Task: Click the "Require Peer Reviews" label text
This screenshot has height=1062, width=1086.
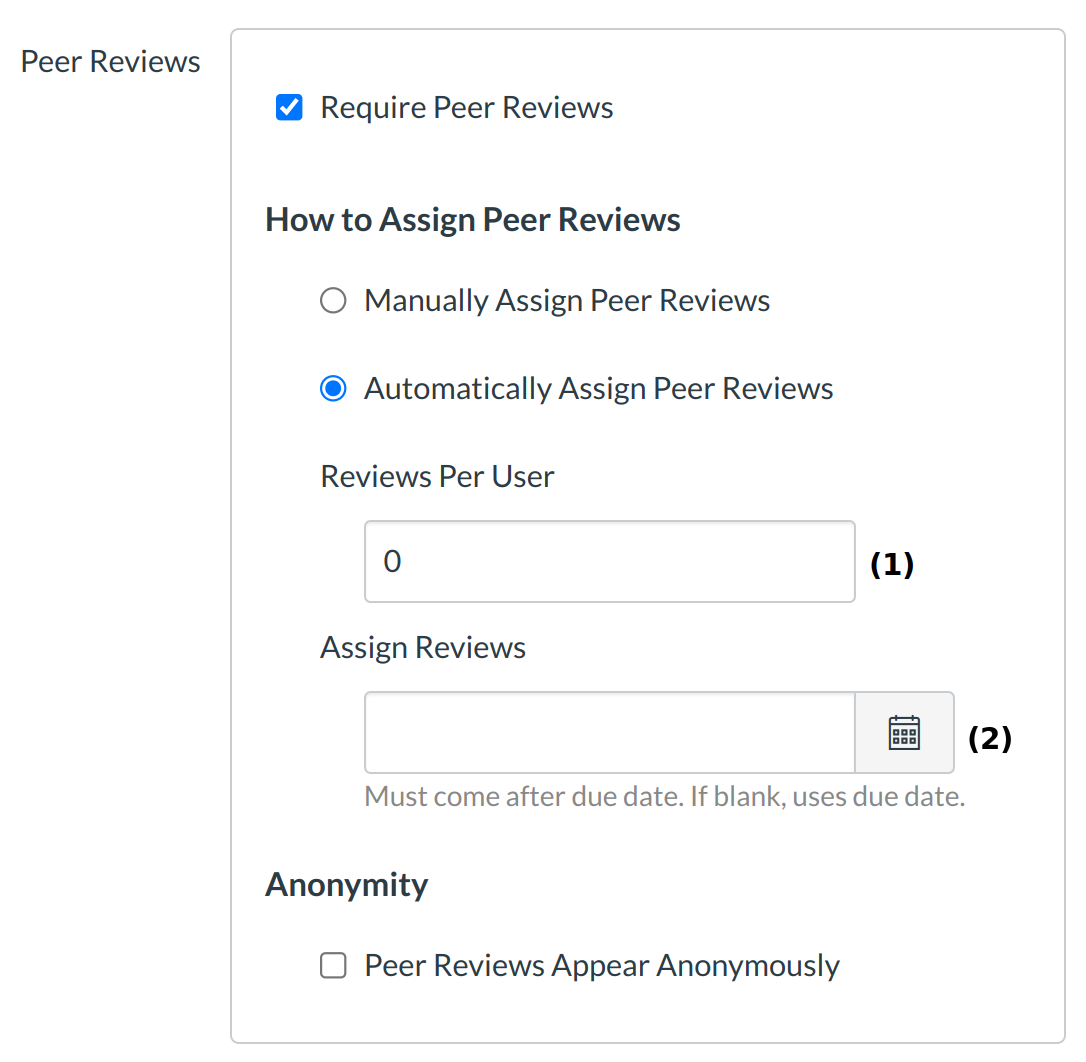Action: coord(466,108)
